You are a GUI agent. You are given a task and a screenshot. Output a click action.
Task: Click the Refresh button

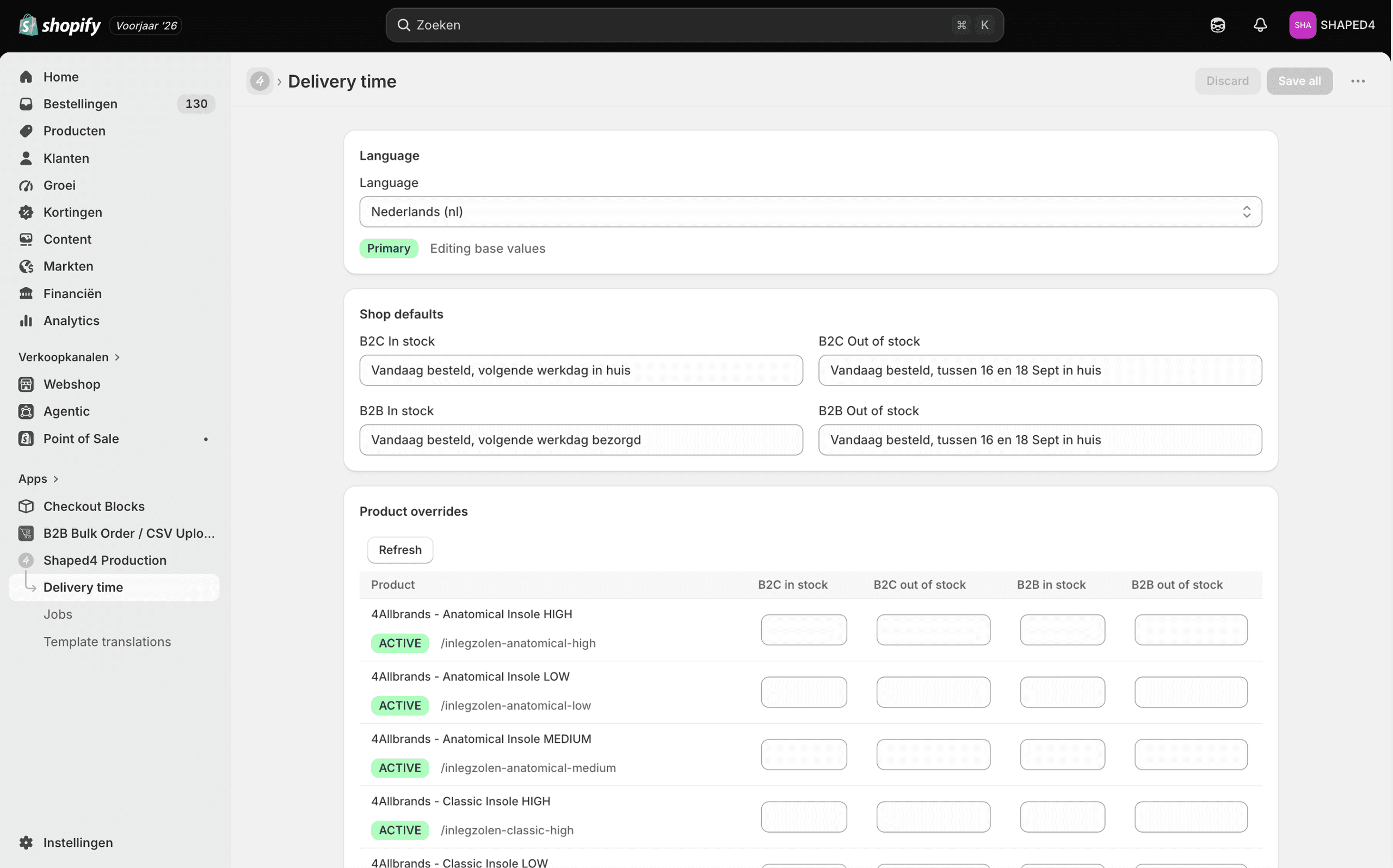pyautogui.click(x=400, y=550)
